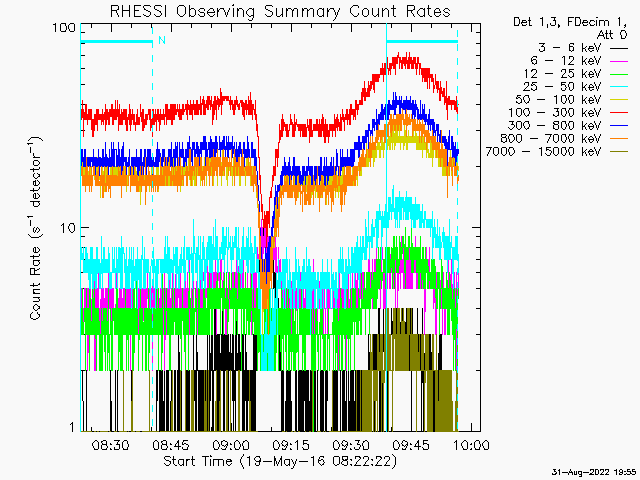Click the cyan N marker at top left
The height and width of the screenshot is (480, 640).
click(x=161, y=41)
